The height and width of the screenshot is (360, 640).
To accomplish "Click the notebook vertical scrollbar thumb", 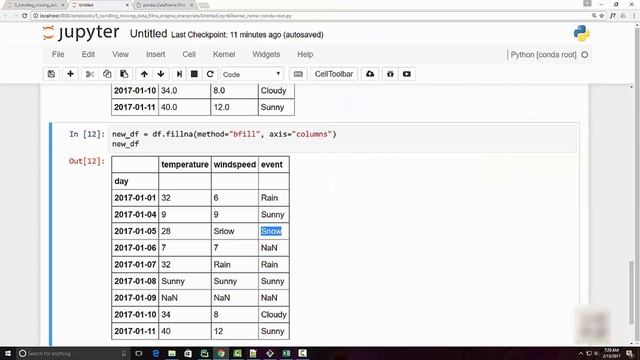I will pyautogui.click(x=631, y=292).
